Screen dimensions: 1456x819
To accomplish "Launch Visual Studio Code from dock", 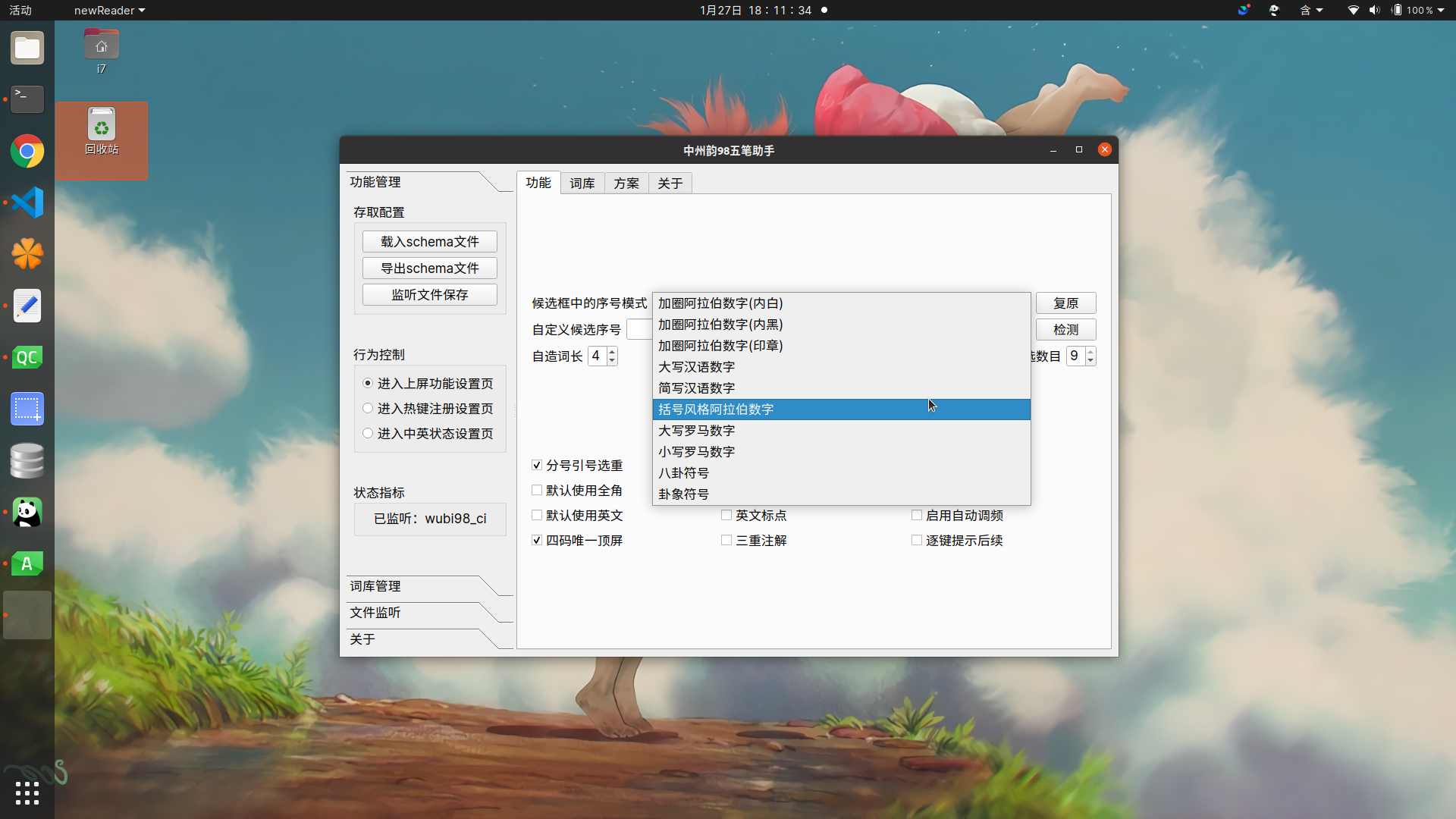I will 27,202.
